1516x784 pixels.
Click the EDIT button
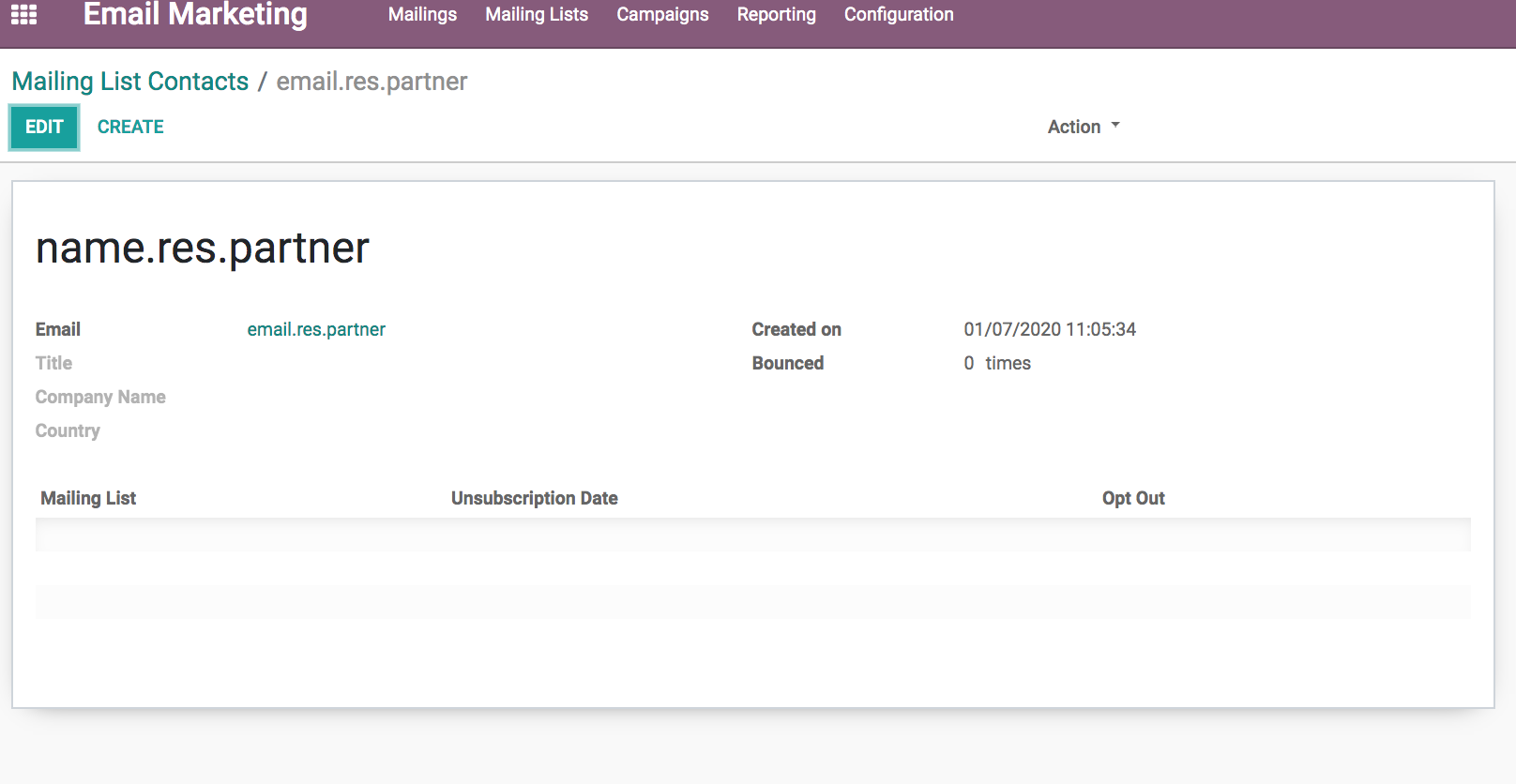[x=44, y=127]
